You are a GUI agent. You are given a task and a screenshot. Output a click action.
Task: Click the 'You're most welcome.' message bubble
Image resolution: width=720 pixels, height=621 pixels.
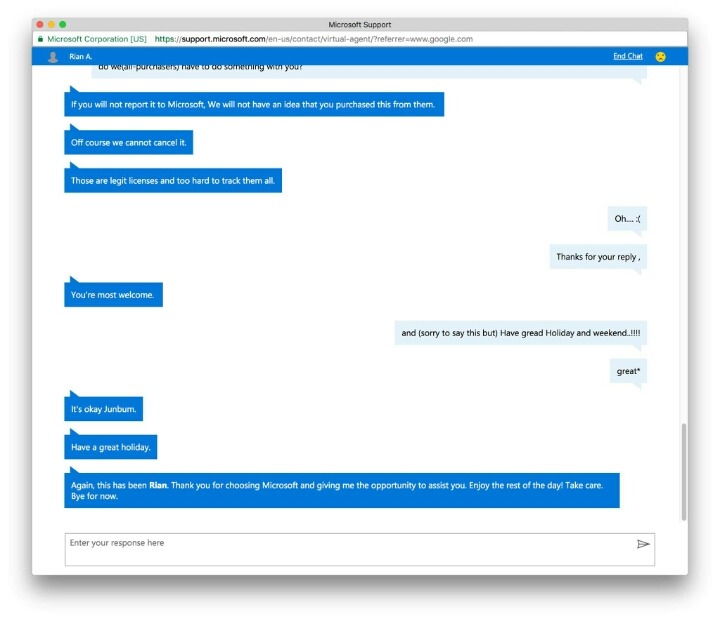[x=113, y=294]
